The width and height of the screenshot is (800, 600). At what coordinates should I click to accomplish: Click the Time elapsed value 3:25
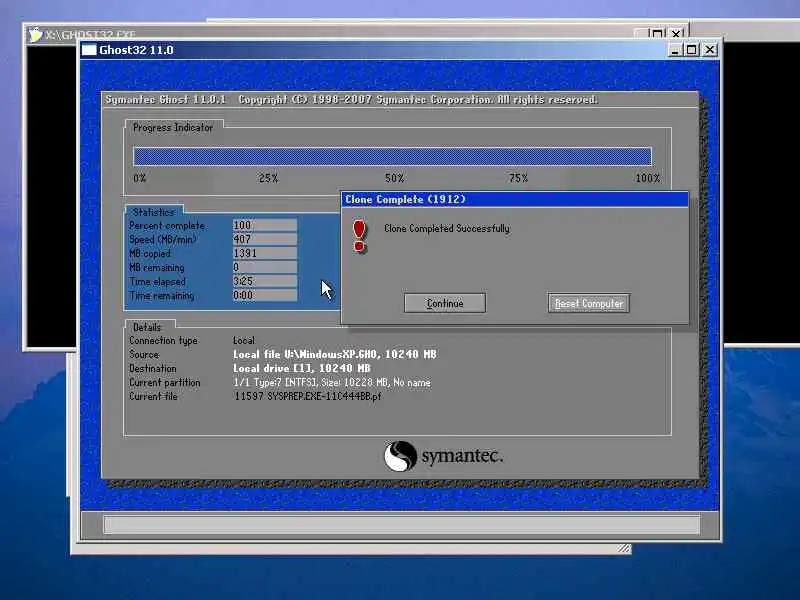265,281
